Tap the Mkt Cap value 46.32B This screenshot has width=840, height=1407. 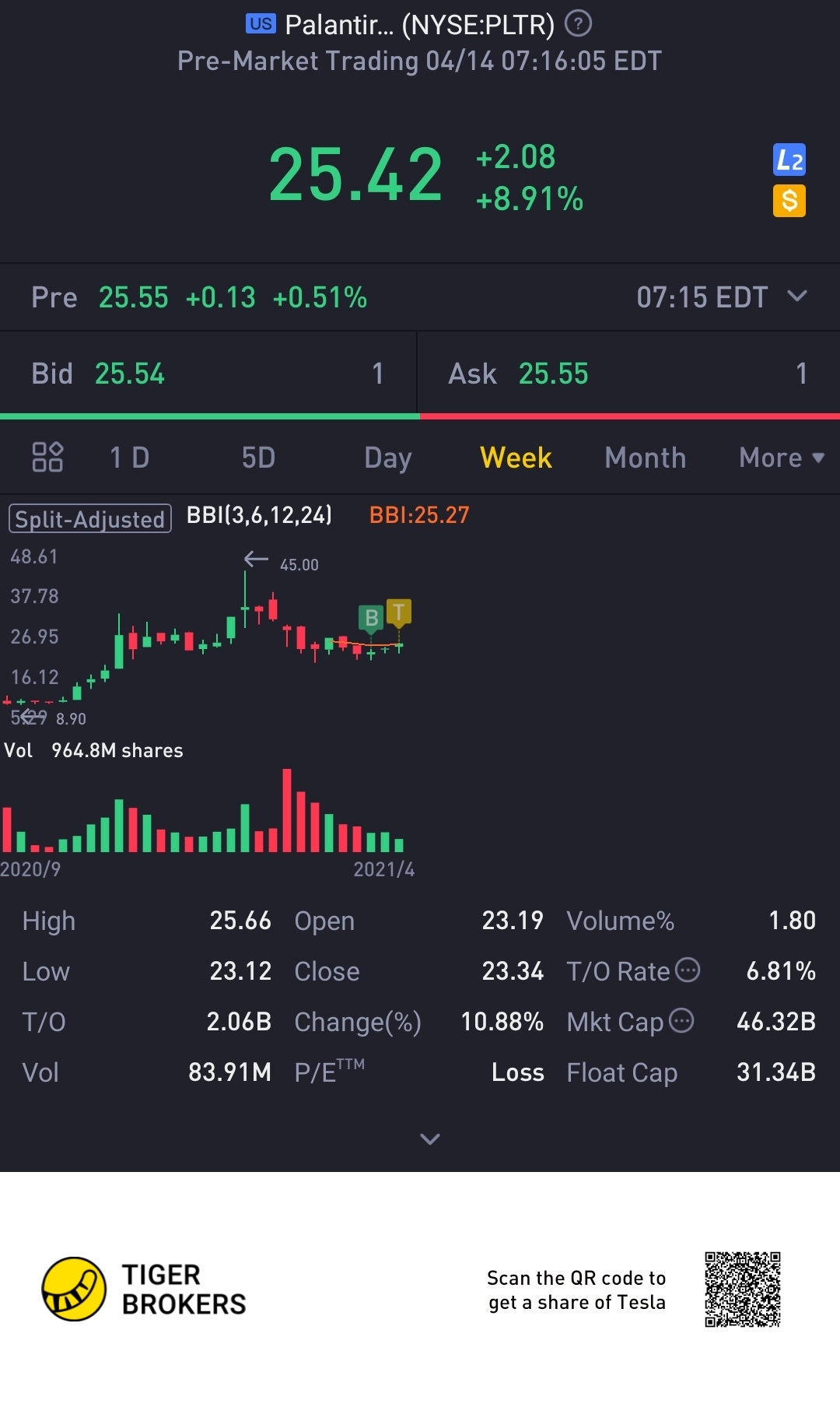[x=776, y=1022]
